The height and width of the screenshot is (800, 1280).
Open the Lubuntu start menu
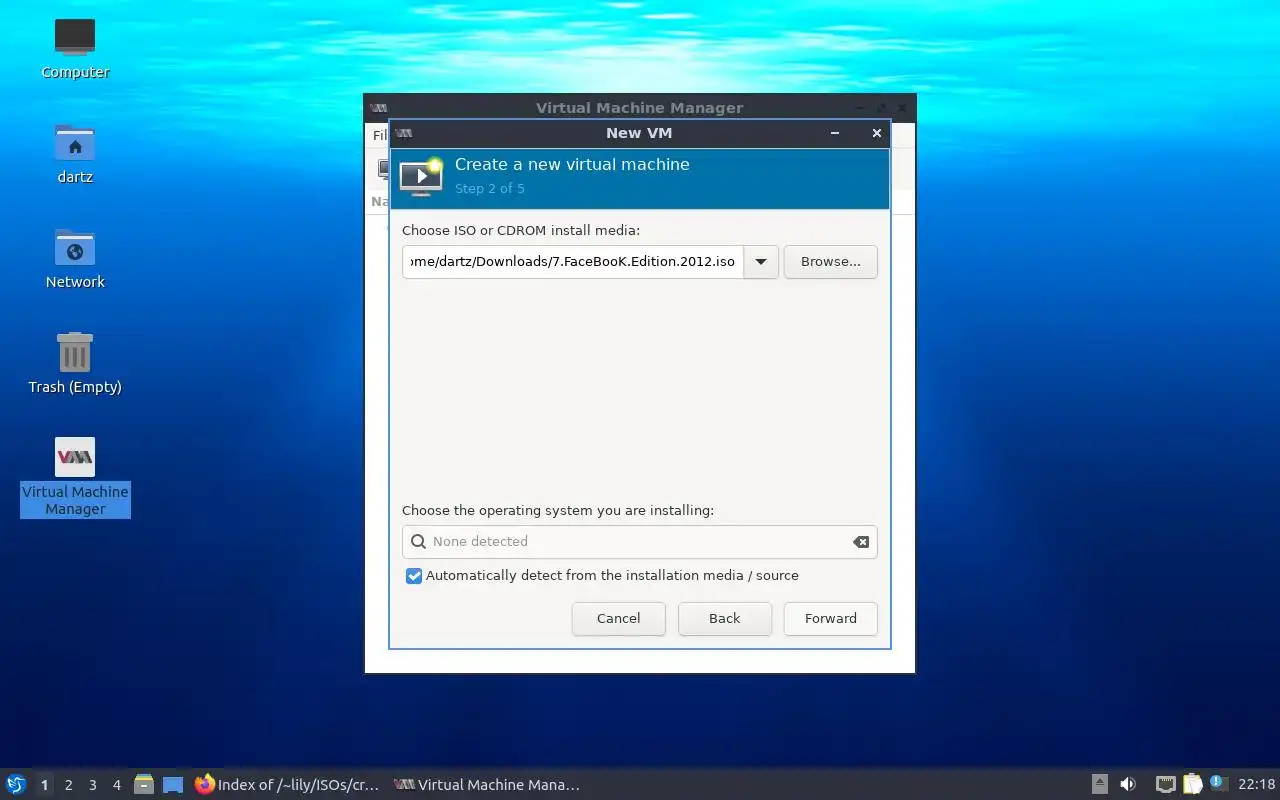(x=15, y=784)
